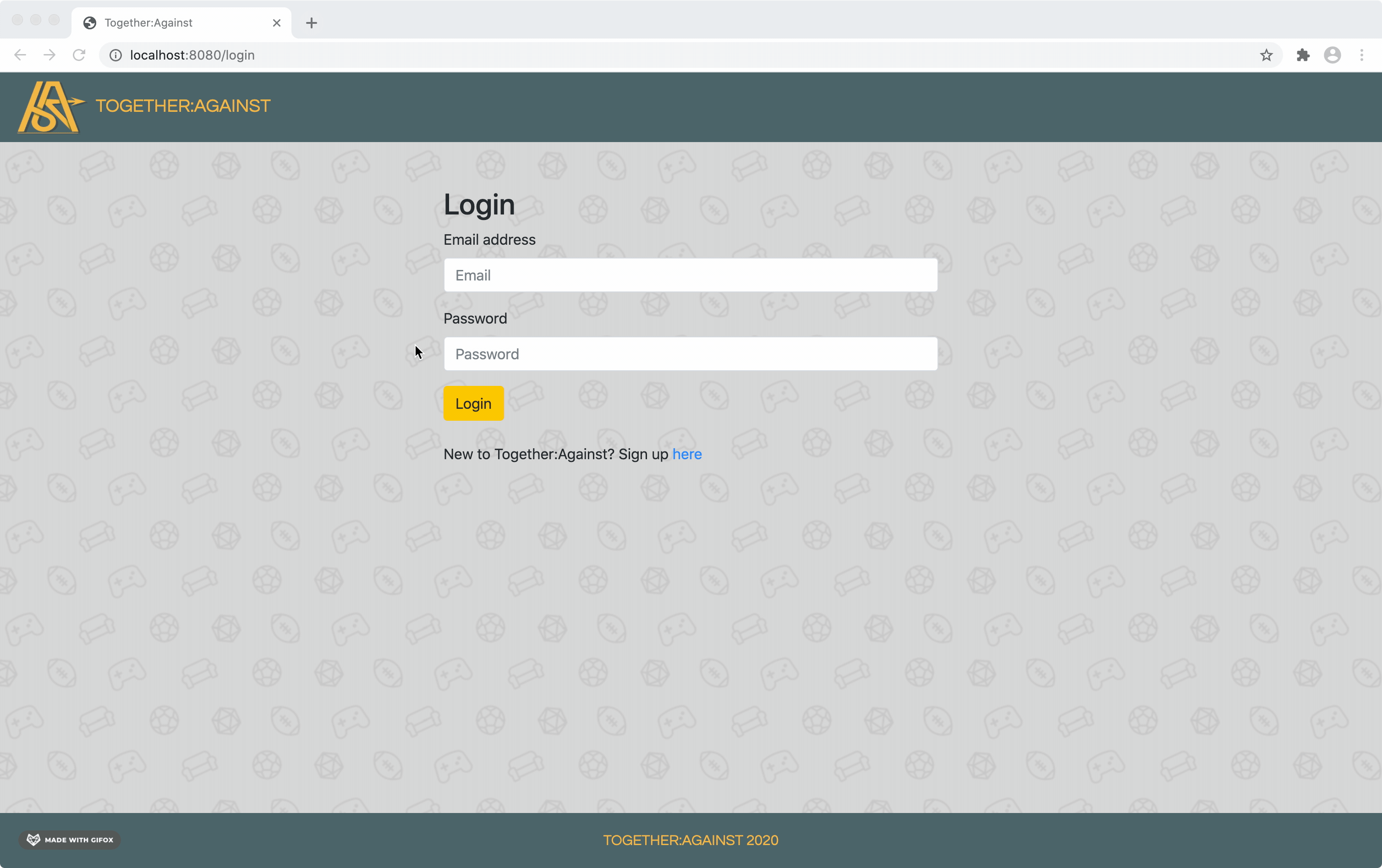The height and width of the screenshot is (868, 1382).
Task: Click the browser forward arrow
Action: click(x=49, y=55)
